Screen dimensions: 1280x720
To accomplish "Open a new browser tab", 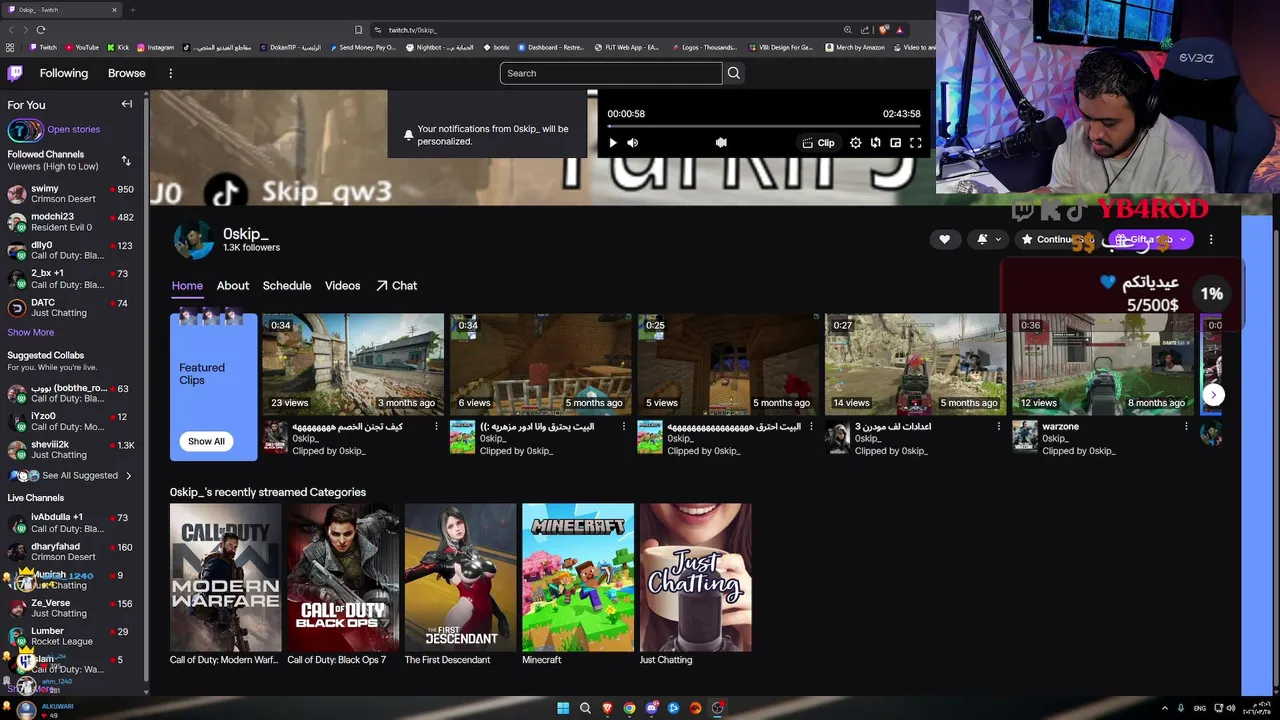I will click(x=132, y=10).
